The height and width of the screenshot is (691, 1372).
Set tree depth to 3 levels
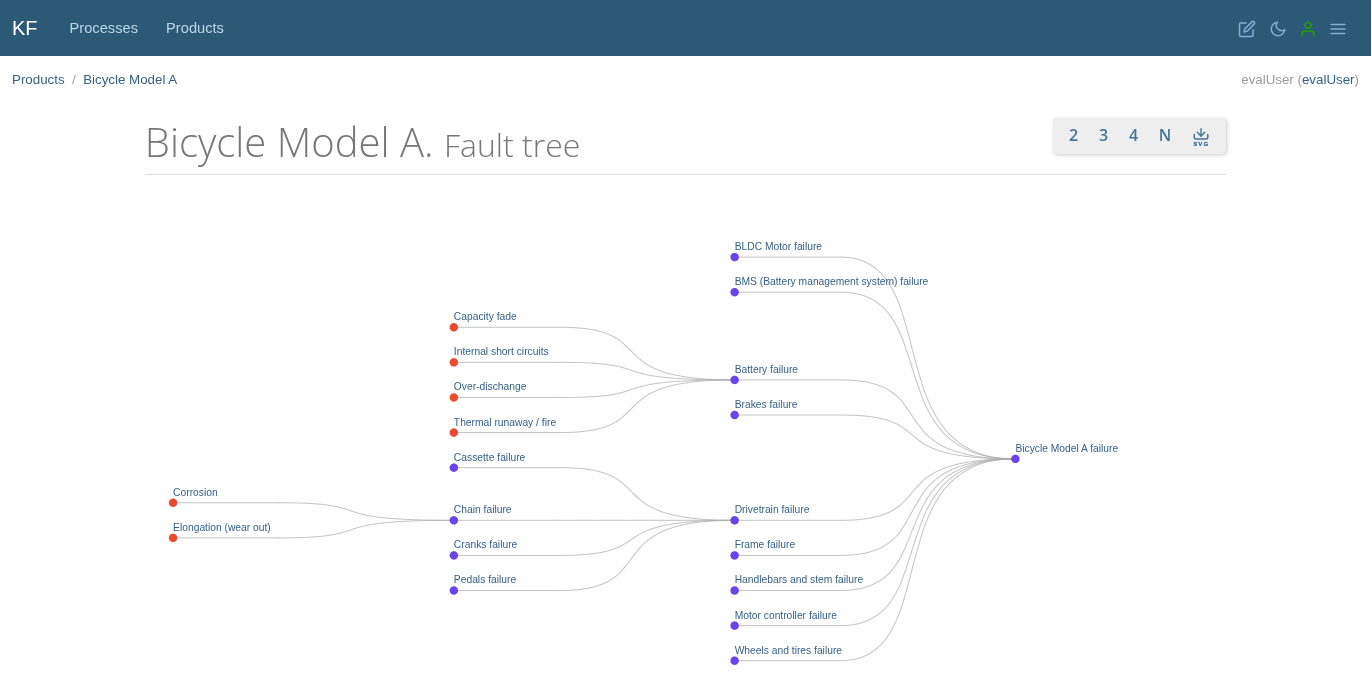[x=1103, y=136]
